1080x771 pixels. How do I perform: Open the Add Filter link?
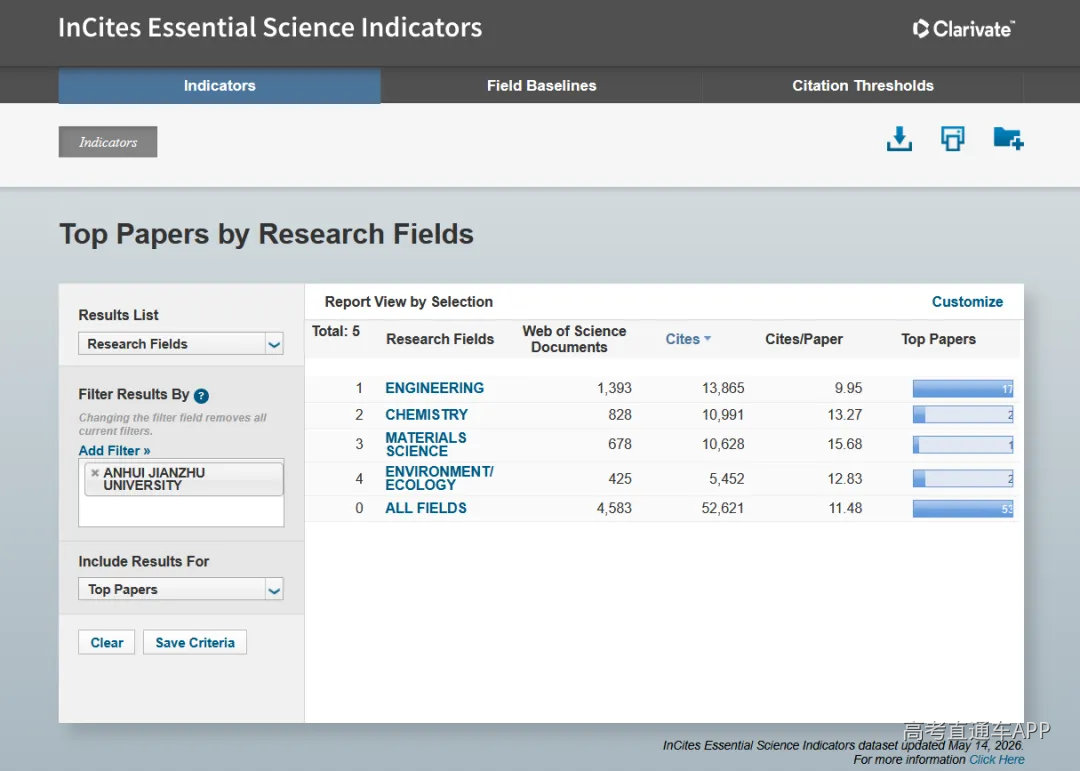(x=114, y=451)
